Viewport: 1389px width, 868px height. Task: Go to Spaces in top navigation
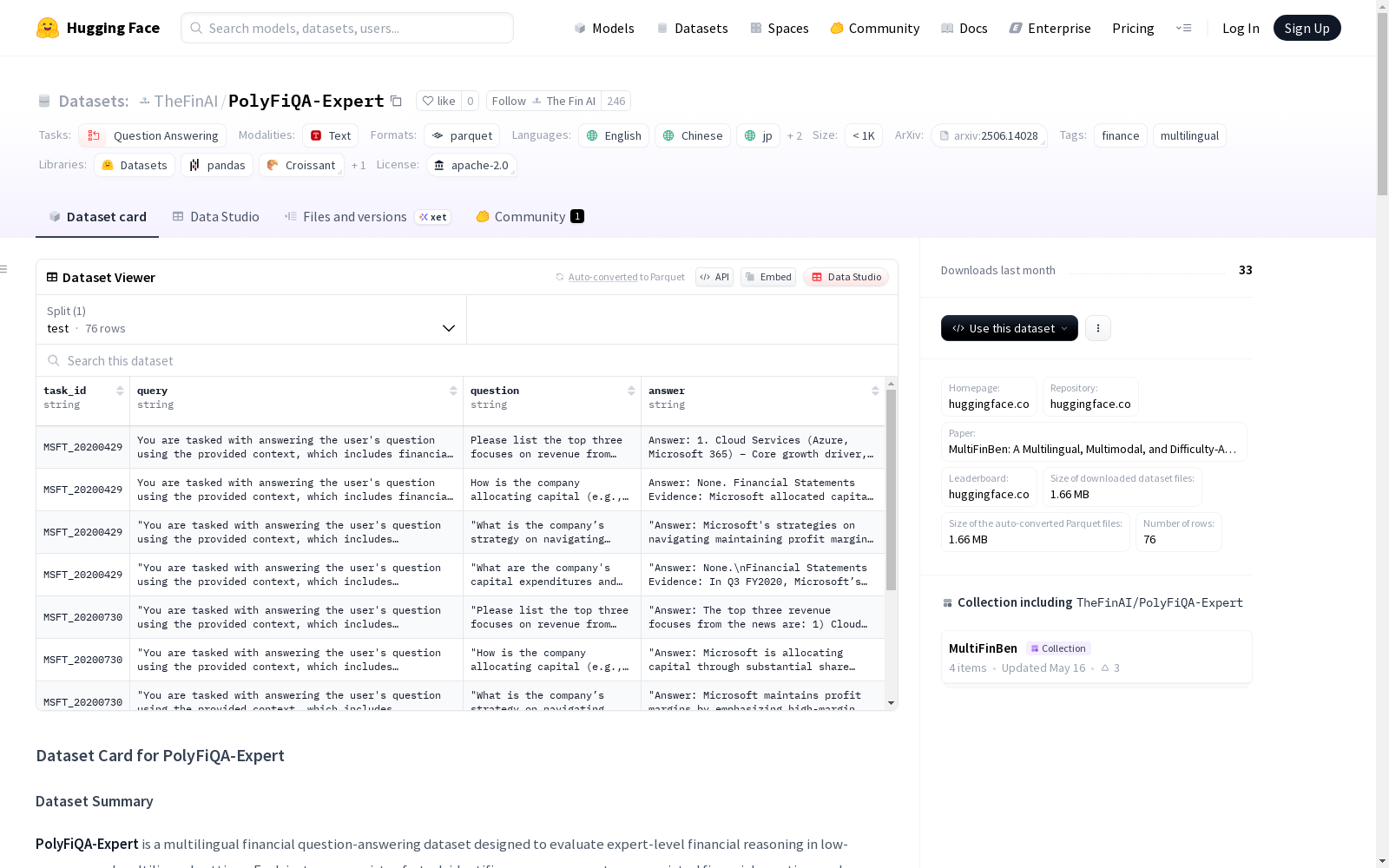[x=779, y=28]
